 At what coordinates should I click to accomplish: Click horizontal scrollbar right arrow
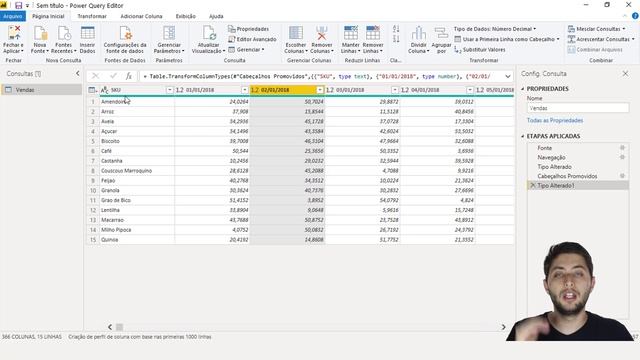pyautogui.click(x=503, y=327)
